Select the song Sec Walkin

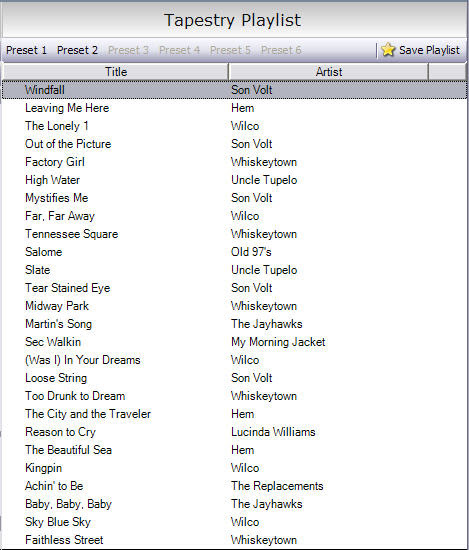point(53,342)
